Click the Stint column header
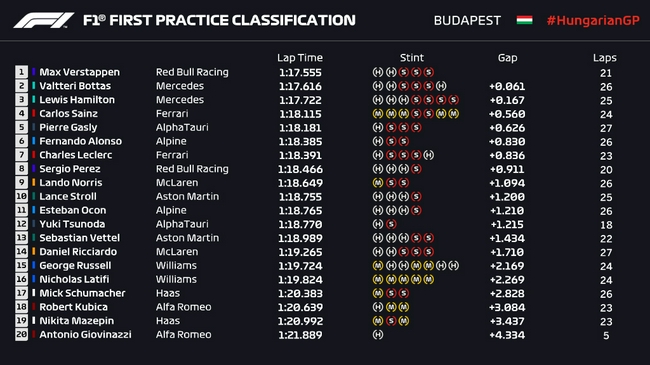This screenshot has width=650, height=365. 412,58
